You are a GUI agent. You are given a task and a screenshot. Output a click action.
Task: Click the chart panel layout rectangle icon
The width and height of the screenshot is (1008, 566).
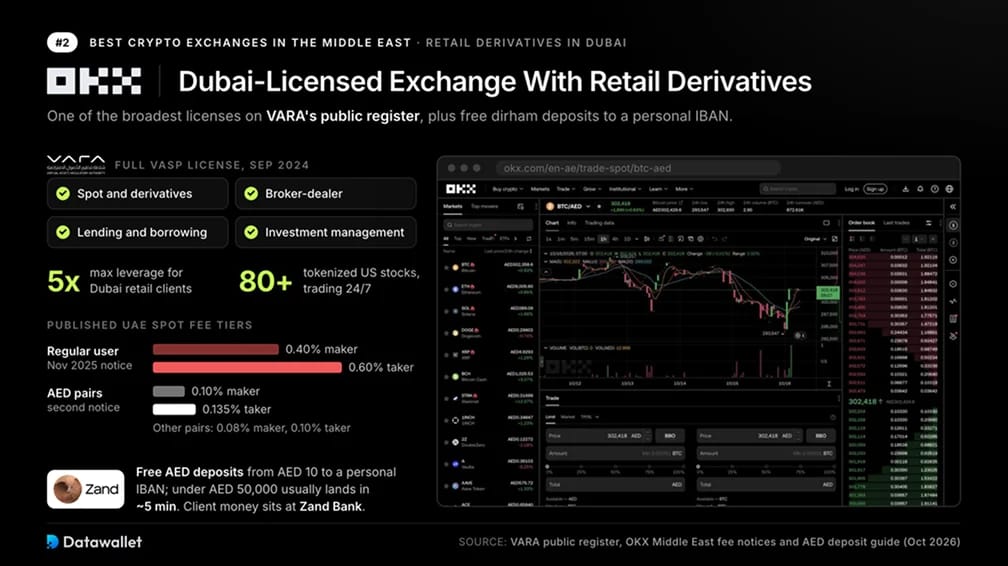826,223
